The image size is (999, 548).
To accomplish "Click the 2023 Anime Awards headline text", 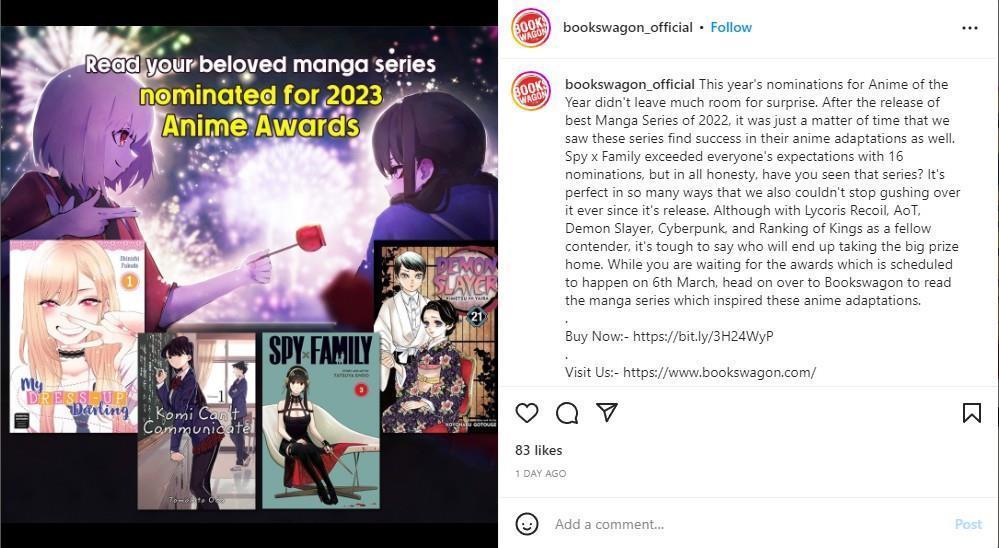I will tap(261, 110).
